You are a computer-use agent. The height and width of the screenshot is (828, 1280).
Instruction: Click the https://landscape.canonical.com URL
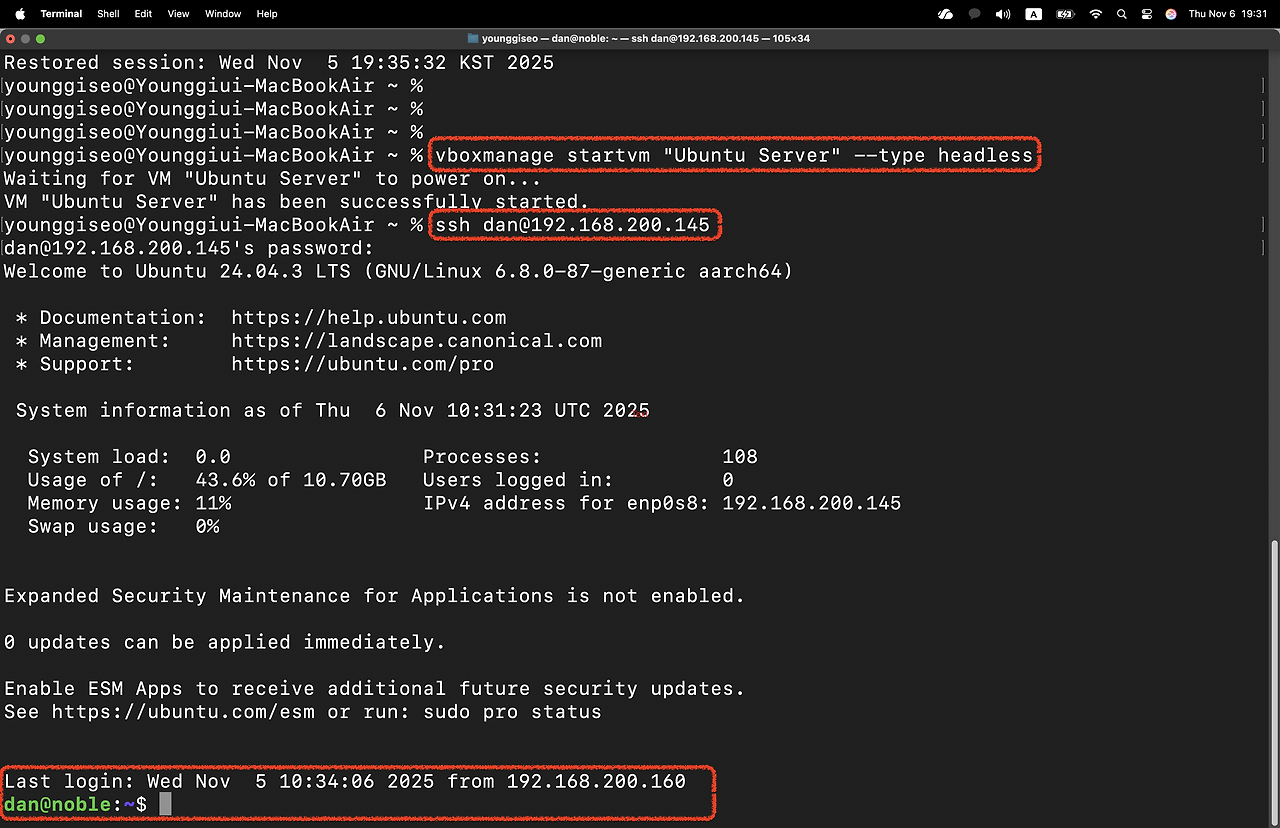point(417,341)
